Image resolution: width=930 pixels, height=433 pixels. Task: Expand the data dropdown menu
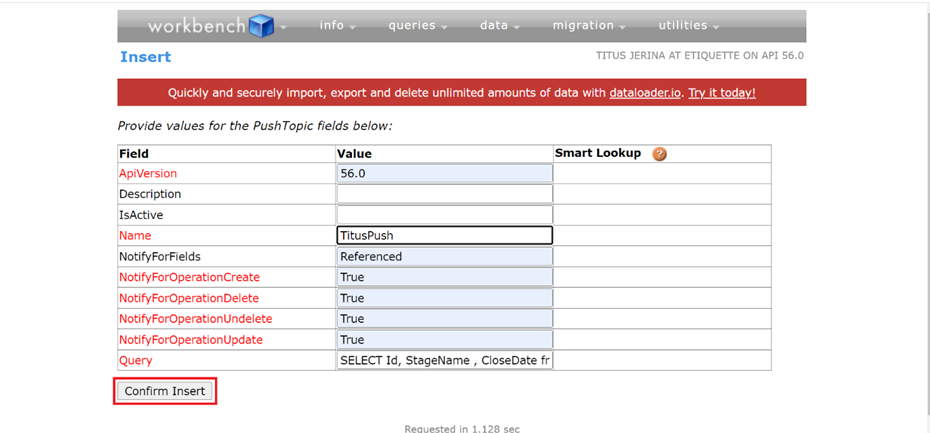[499, 26]
